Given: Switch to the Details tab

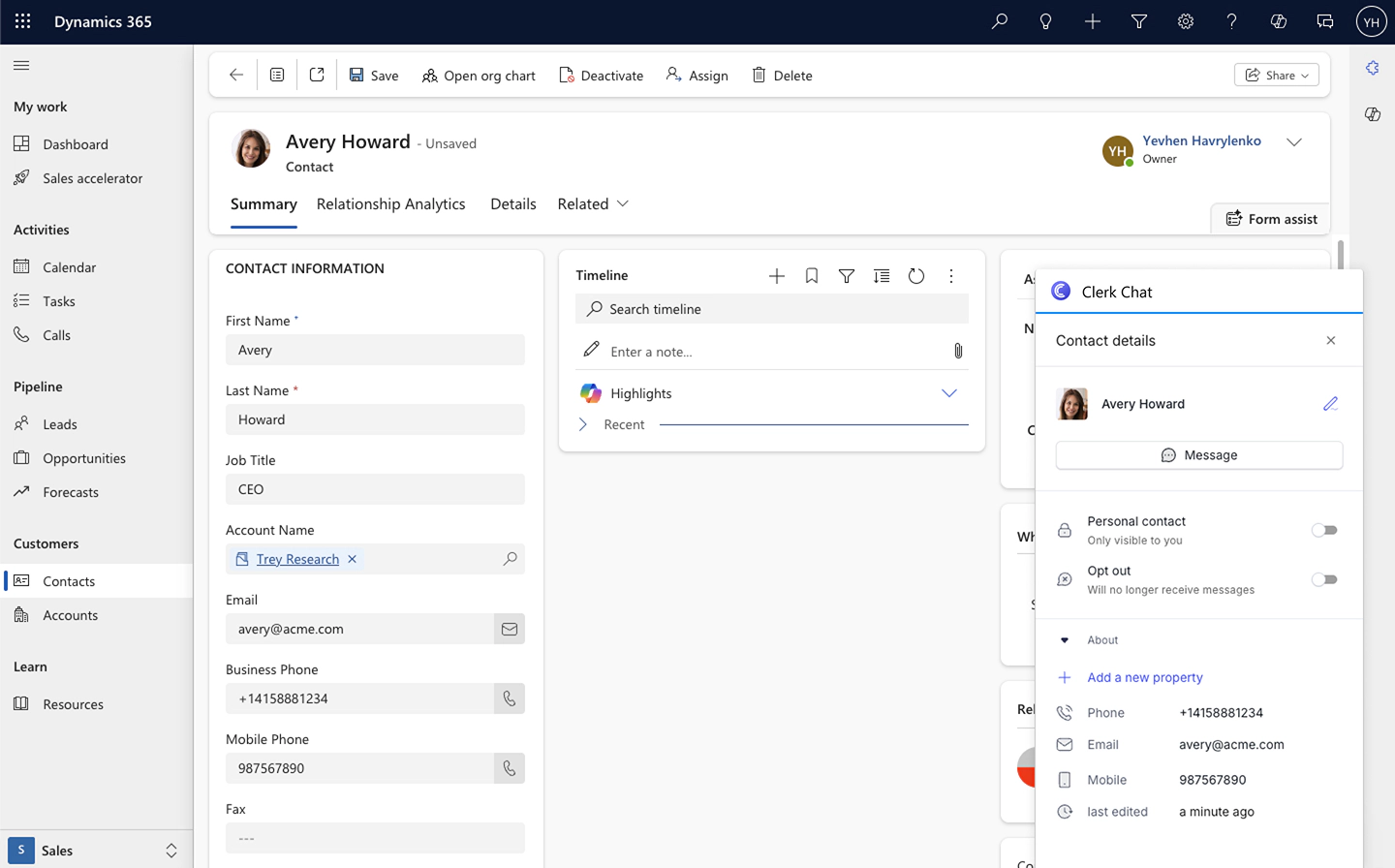Looking at the screenshot, I should tap(512, 203).
